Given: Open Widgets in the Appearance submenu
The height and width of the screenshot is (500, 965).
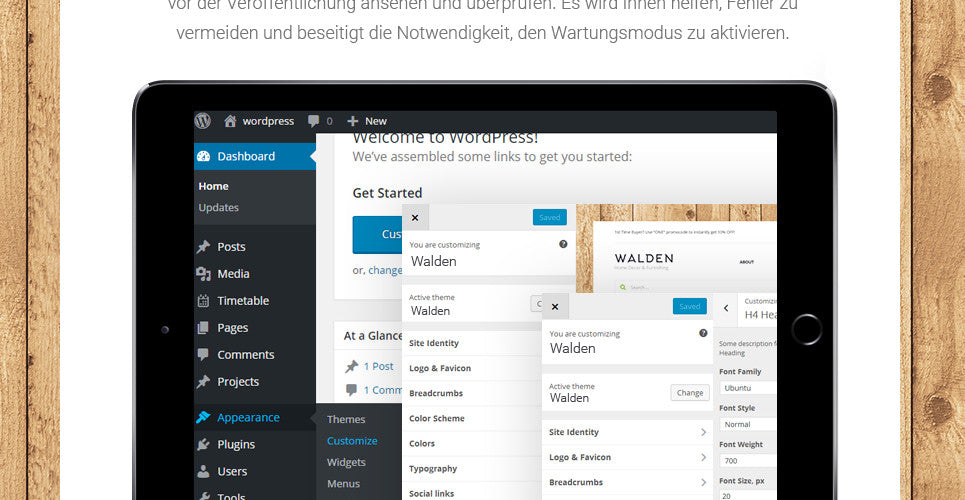Looking at the screenshot, I should point(346,462).
